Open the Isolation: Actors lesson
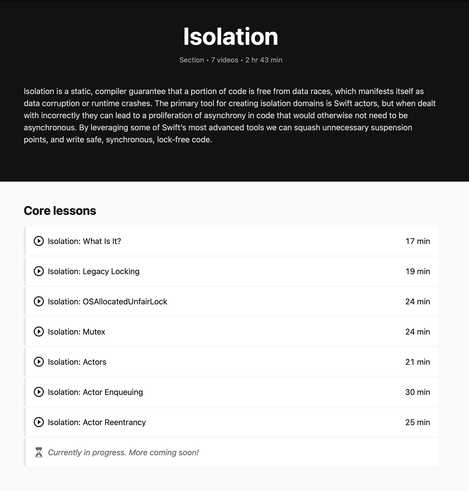This screenshot has width=469, height=491. tap(231, 362)
